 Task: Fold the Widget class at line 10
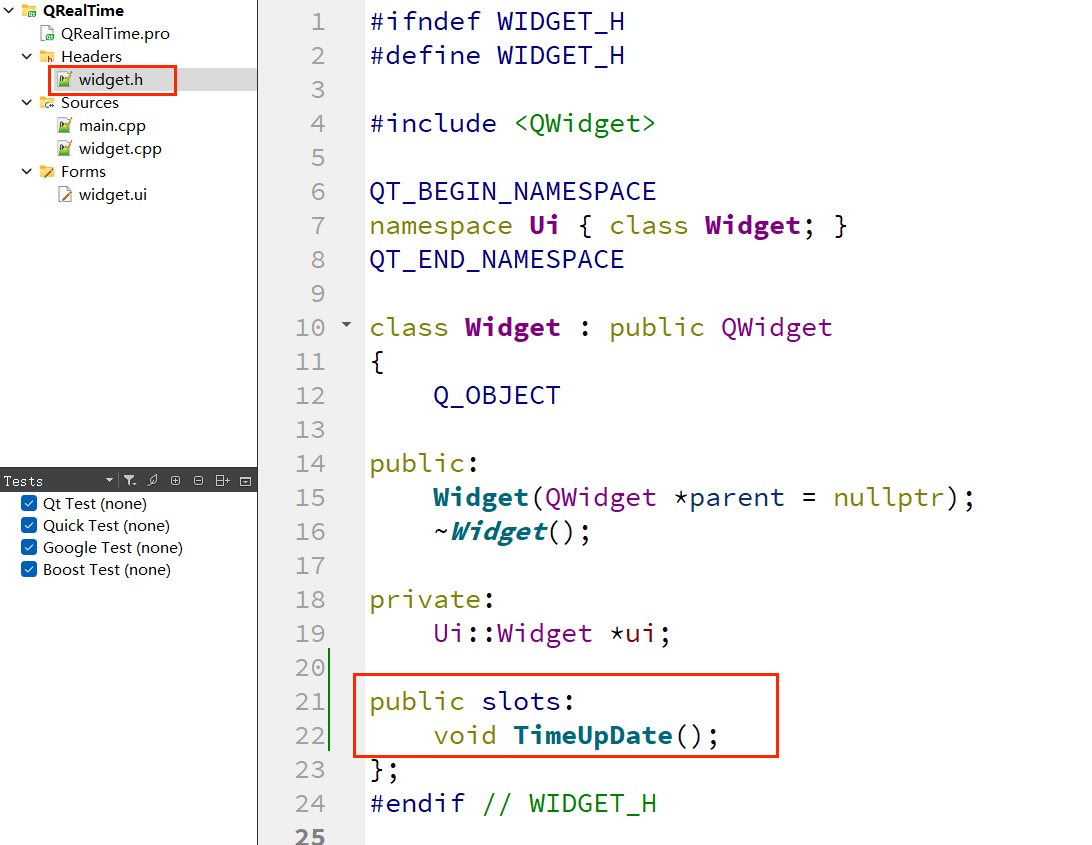[x=346, y=324]
